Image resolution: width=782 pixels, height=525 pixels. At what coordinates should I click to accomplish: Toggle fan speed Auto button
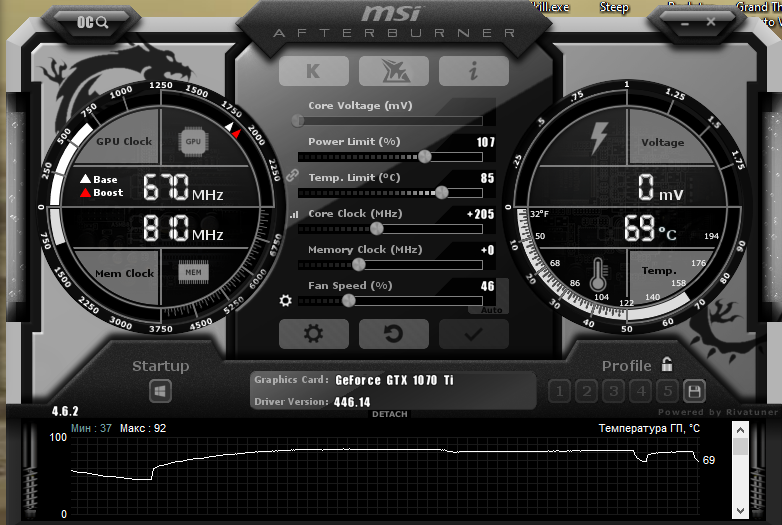[x=491, y=310]
